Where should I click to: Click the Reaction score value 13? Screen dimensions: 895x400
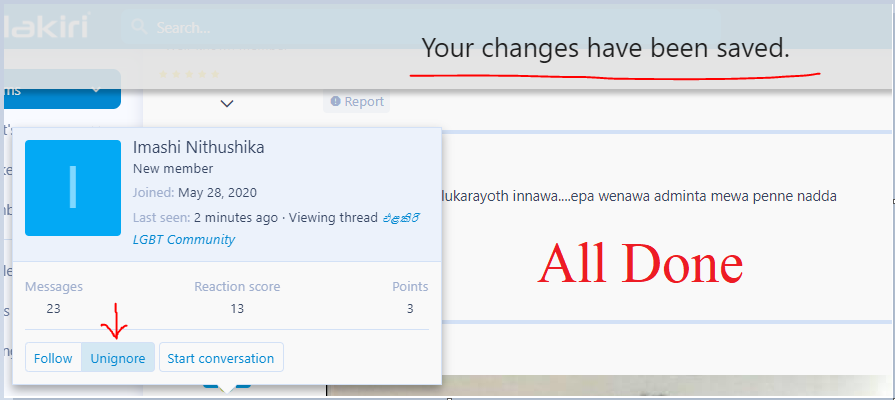point(237,309)
